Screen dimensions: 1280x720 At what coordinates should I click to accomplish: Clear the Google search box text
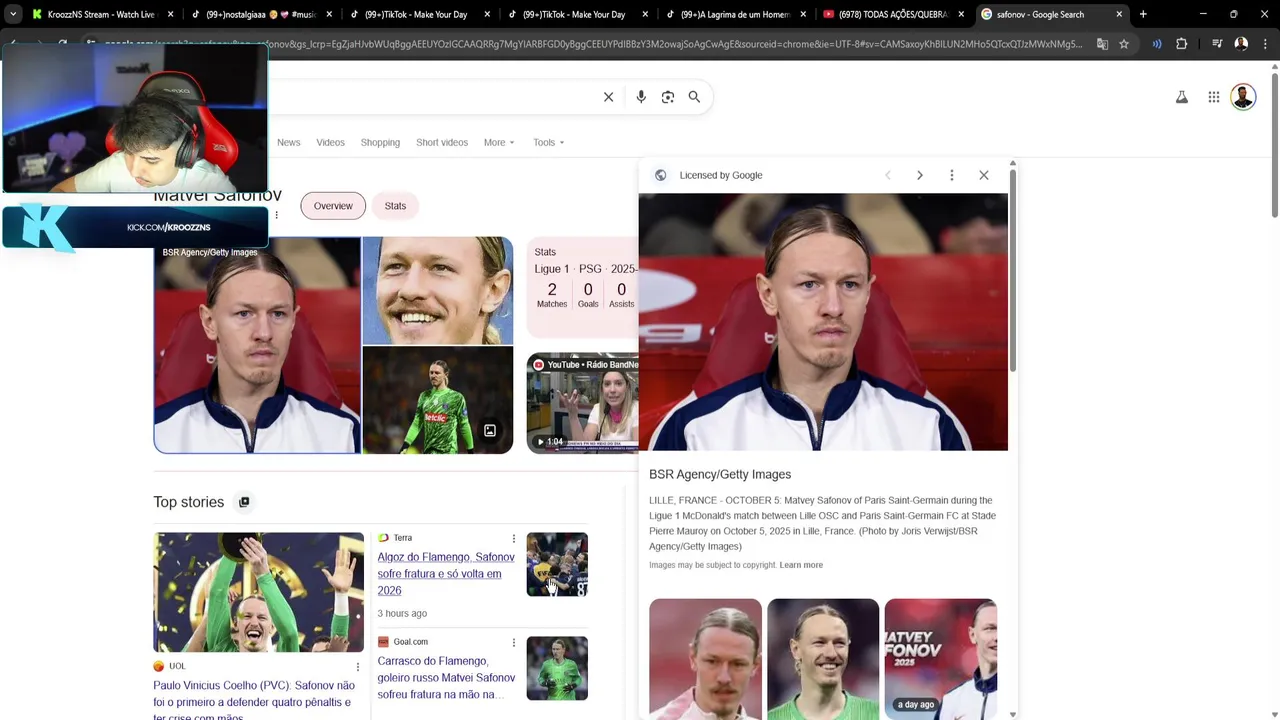608,97
